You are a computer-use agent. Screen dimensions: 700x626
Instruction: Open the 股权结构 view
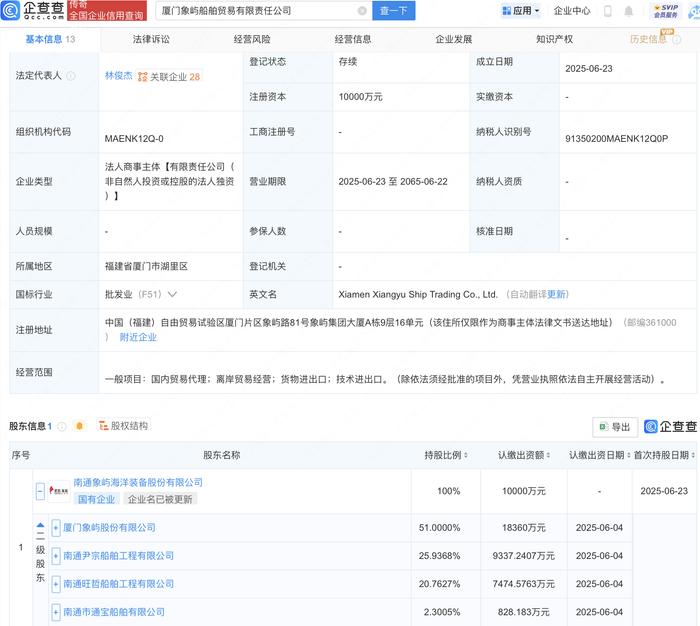click(124, 426)
